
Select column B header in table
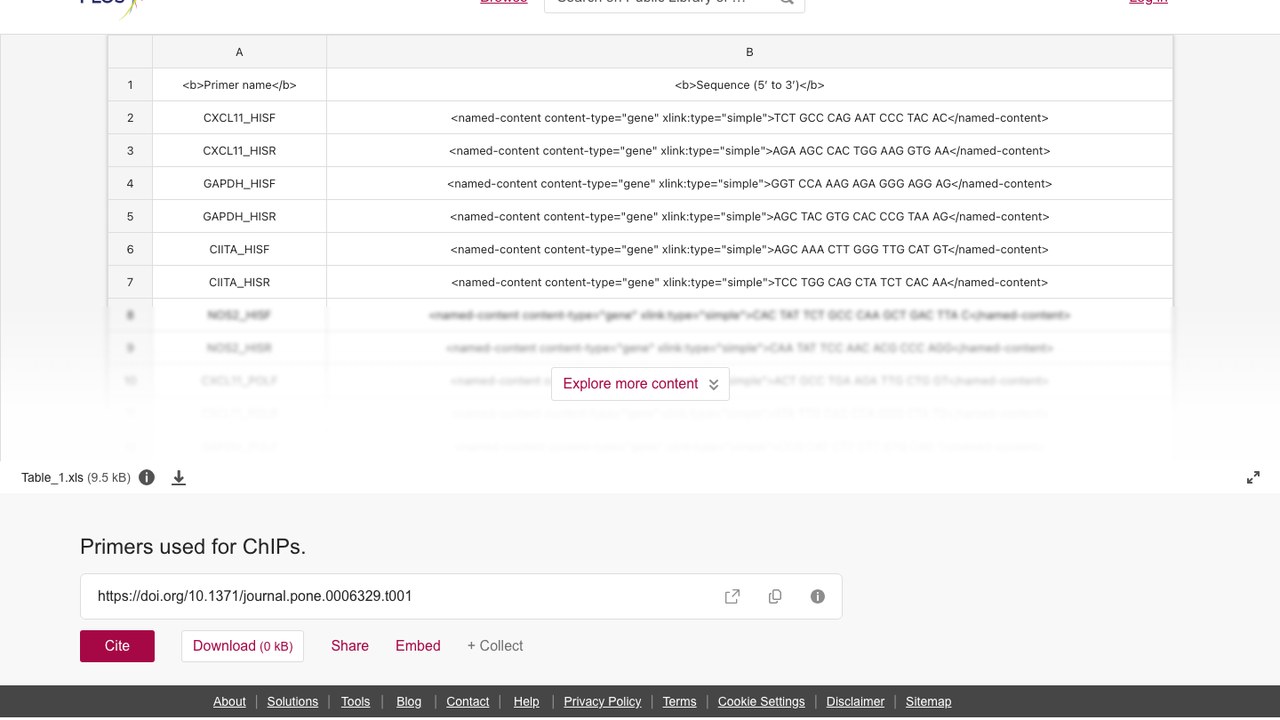coord(750,52)
